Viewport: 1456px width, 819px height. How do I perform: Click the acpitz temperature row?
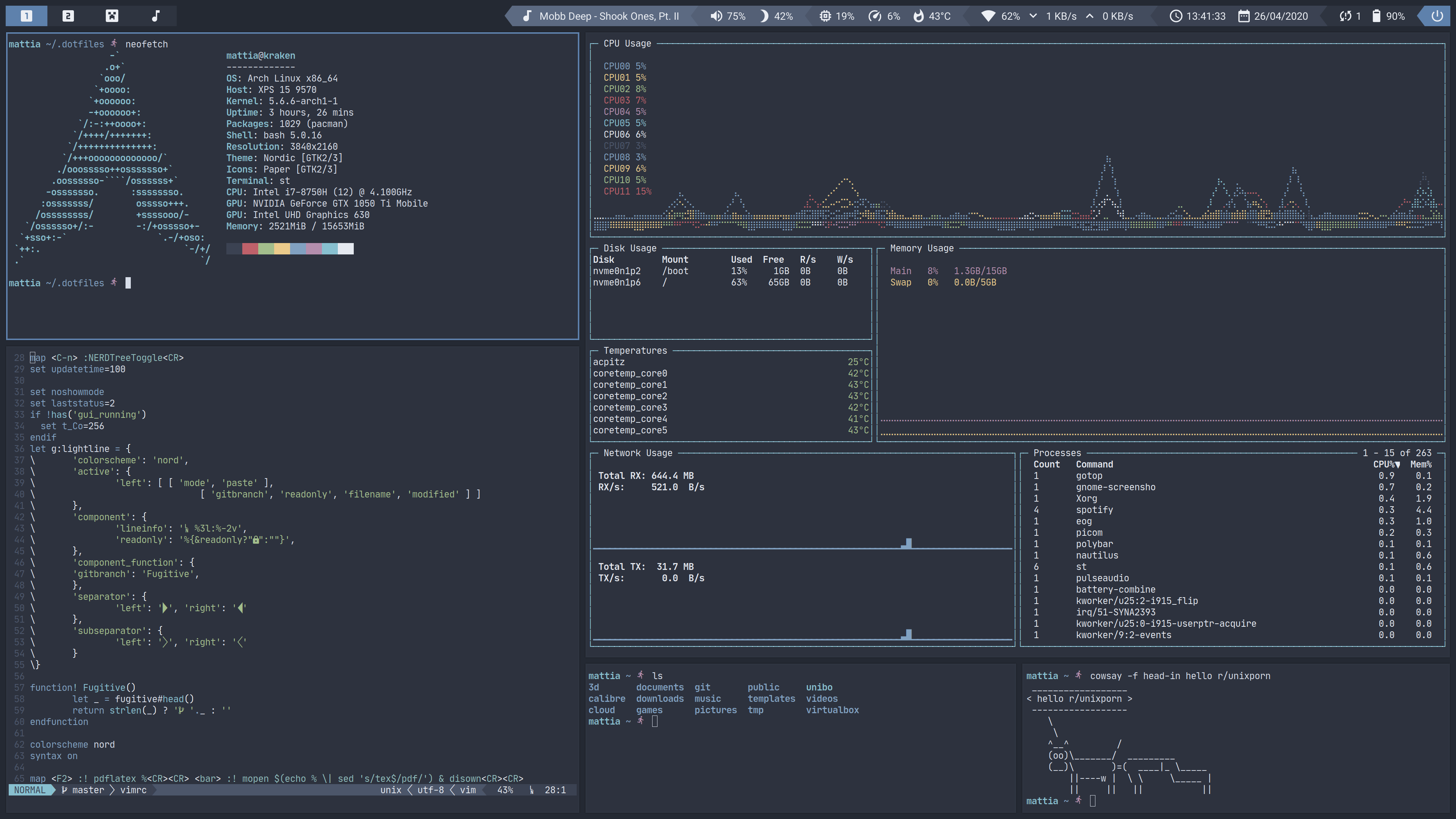730,362
